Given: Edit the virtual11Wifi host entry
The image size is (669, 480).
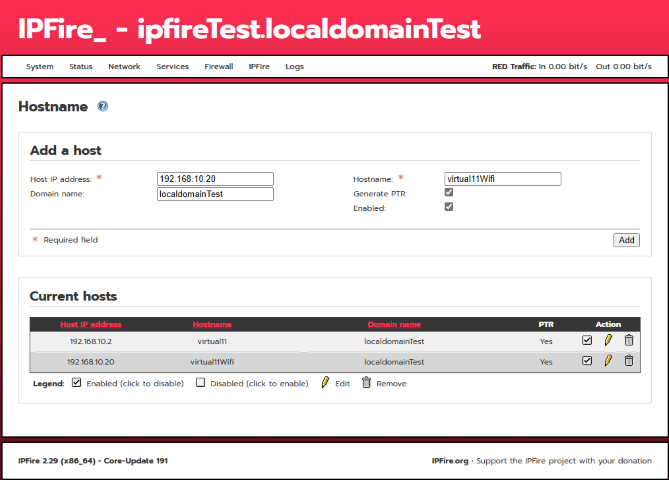Looking at the screenshot, I should [x=608, y=361].
